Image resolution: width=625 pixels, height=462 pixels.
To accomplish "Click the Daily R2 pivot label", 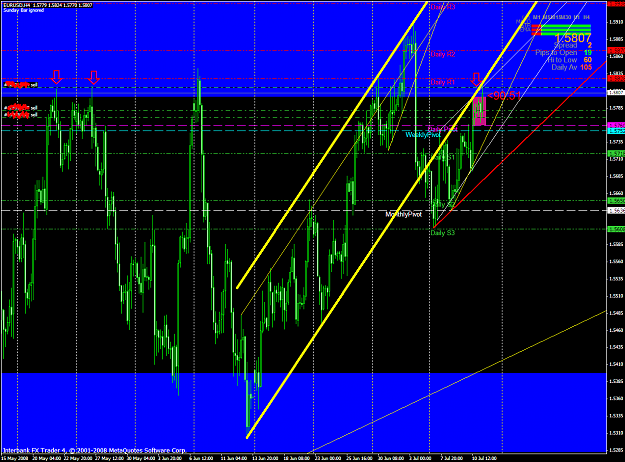I will tap(442, 54).
